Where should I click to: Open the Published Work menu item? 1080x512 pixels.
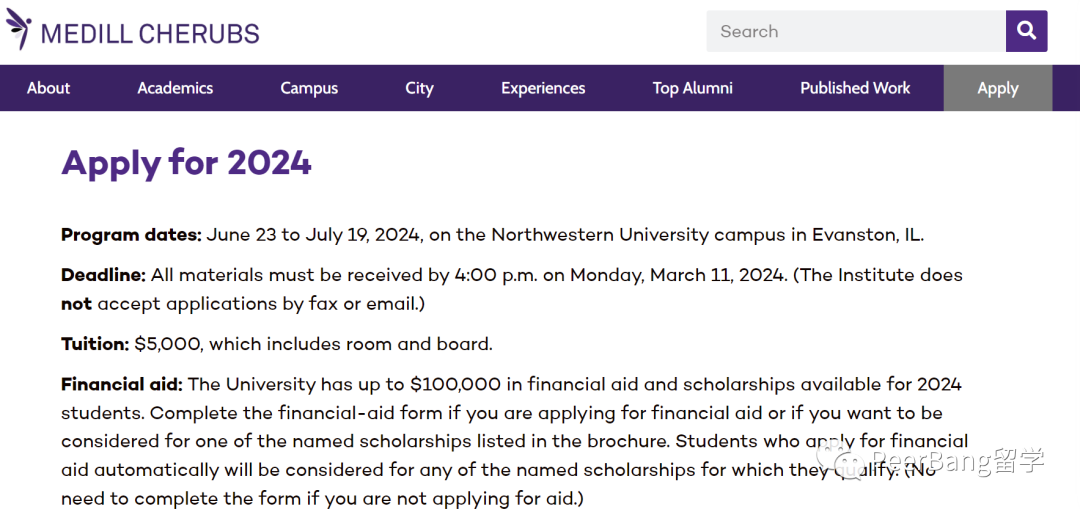point(855,88)
